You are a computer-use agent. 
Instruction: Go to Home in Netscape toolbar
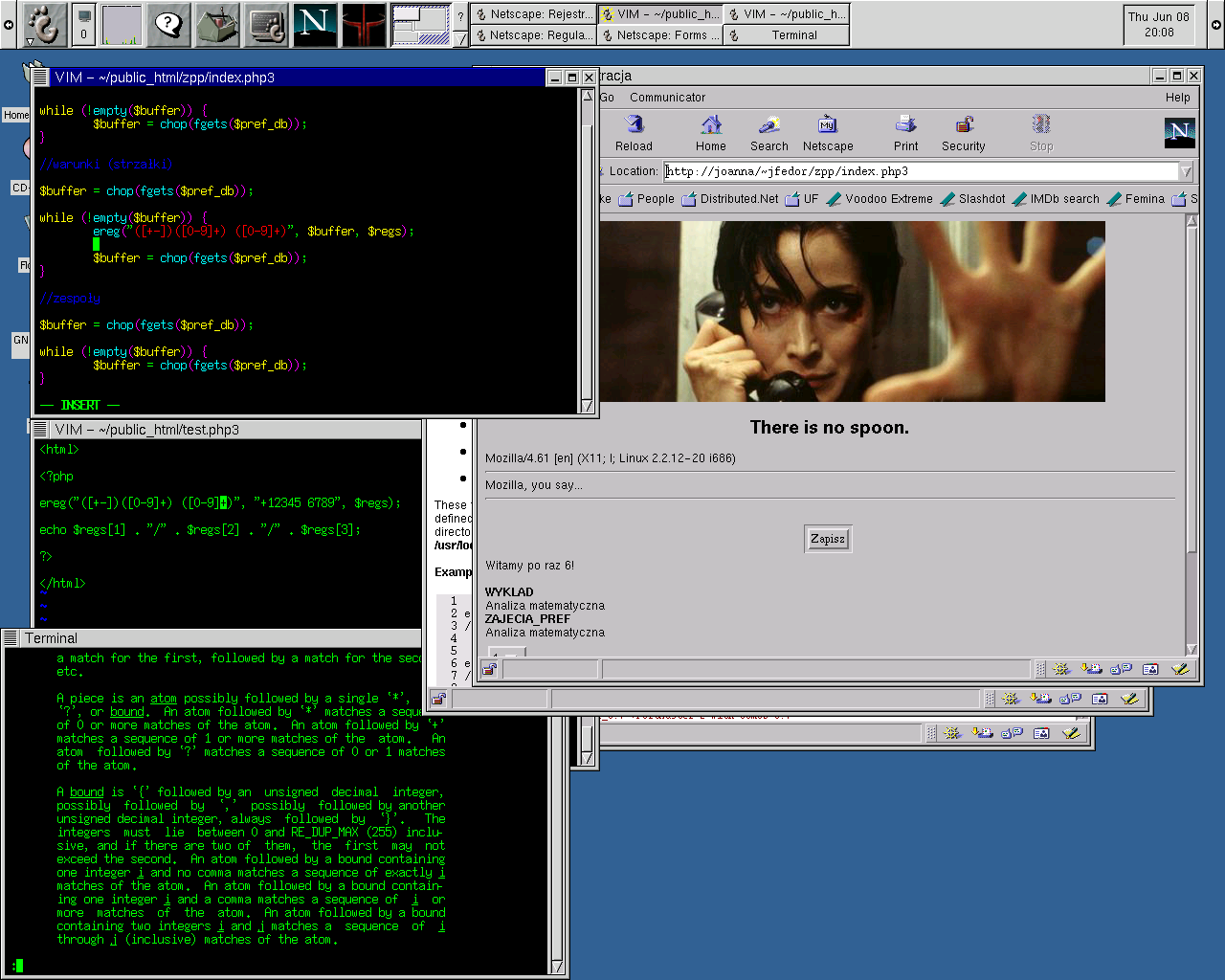coord(710,133)
